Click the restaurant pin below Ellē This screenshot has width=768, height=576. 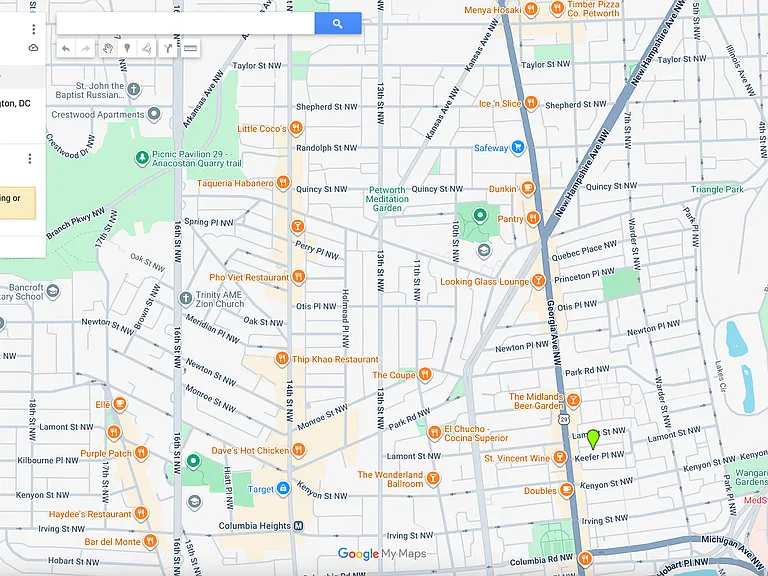[114, 432]
